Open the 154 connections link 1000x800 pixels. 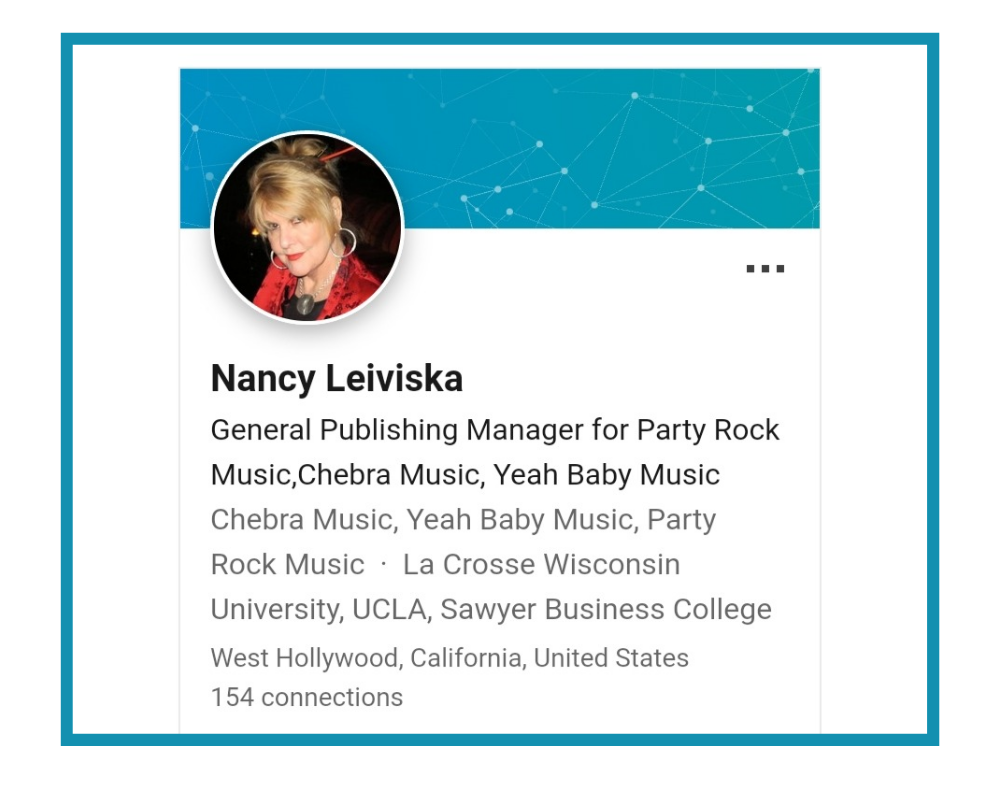point(307,697)
